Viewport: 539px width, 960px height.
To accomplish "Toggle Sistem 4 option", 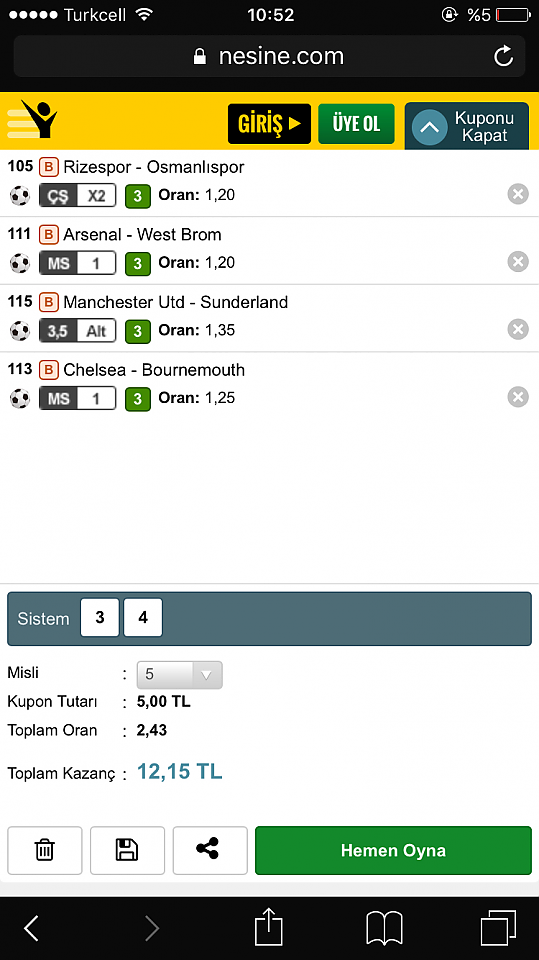I will 143,618.
